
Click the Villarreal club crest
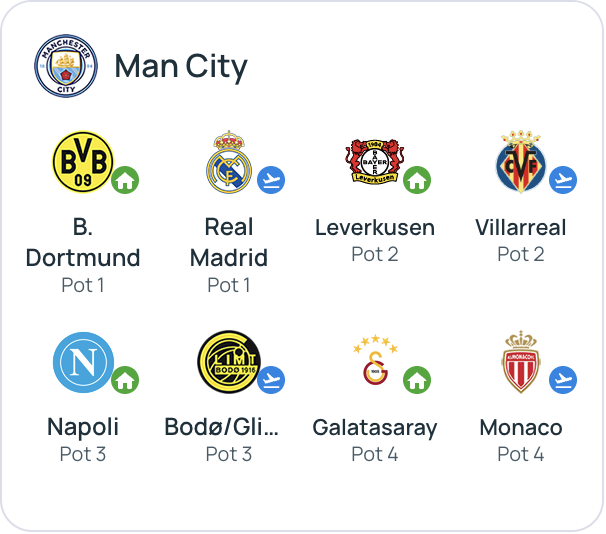[520, 161]
